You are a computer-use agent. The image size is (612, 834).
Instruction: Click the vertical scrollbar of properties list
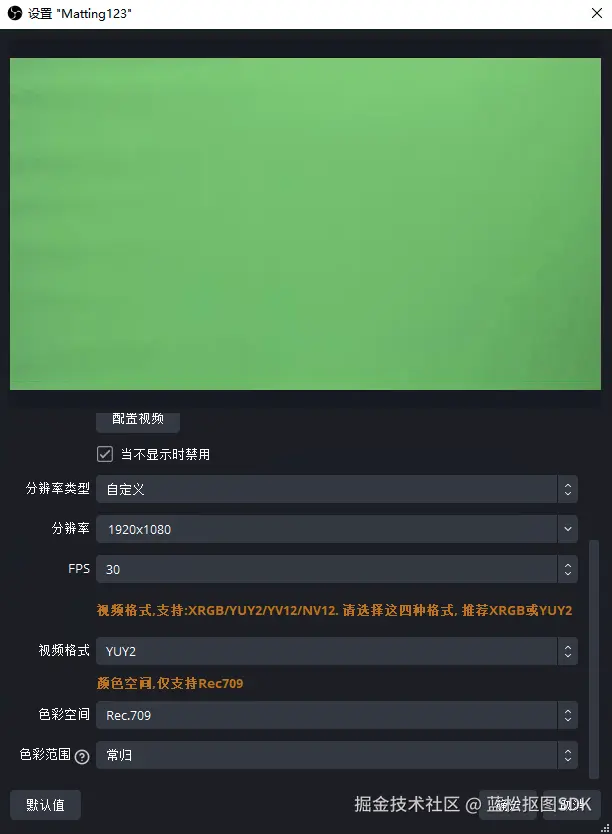[594, 660]
